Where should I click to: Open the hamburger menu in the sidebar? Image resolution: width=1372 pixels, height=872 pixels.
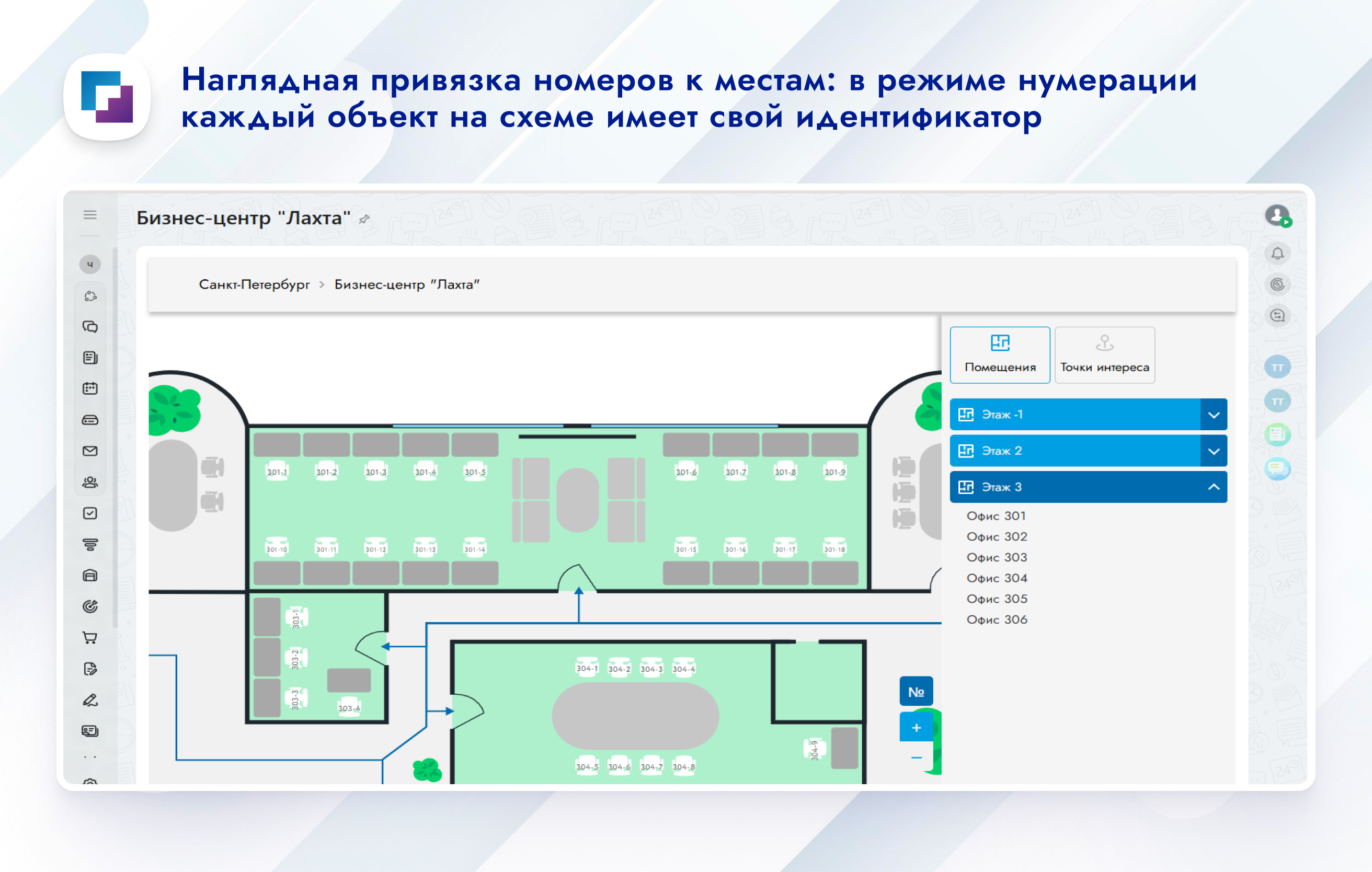pos(90,215)
